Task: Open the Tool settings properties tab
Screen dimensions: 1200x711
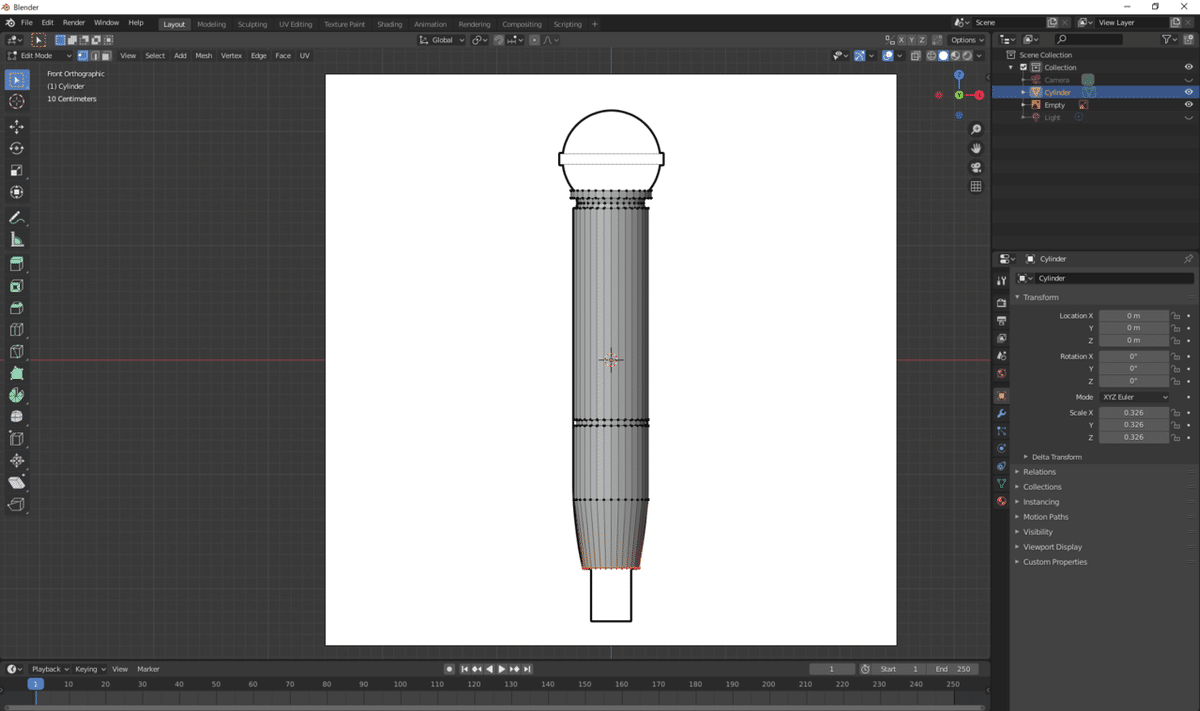Action: [1001, 281]
